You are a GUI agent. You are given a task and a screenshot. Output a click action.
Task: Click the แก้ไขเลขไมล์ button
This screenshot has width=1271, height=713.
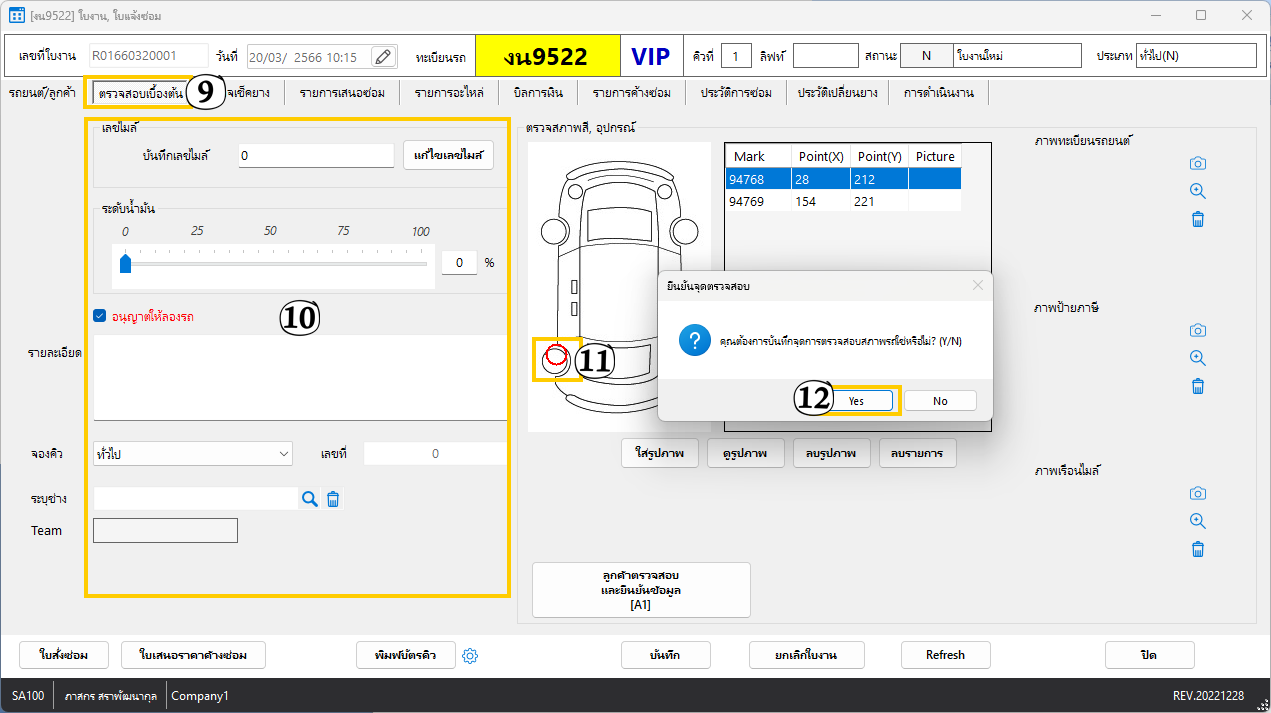click(x=448, y=156)
